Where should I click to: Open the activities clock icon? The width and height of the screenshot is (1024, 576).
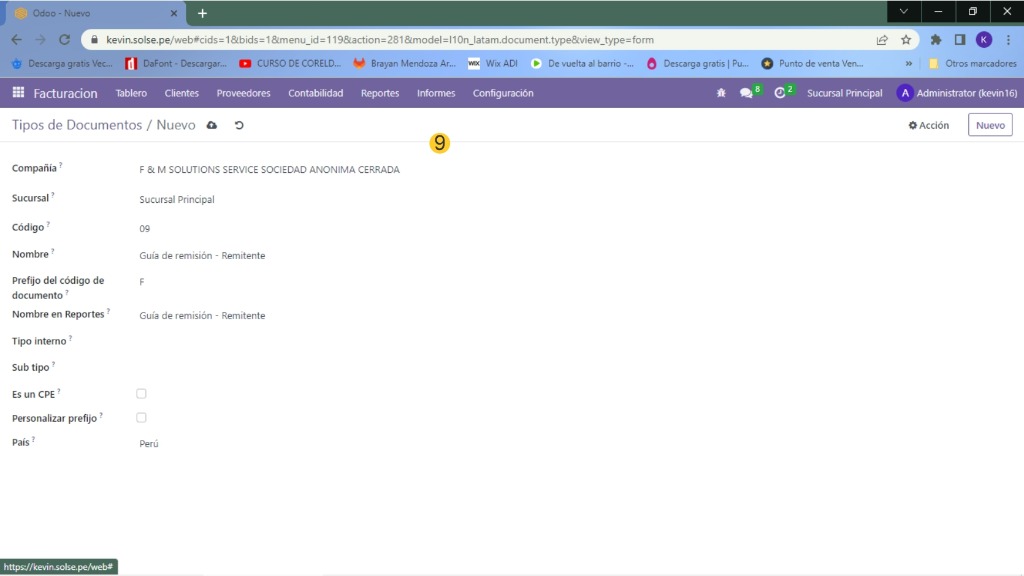(780, 93)
